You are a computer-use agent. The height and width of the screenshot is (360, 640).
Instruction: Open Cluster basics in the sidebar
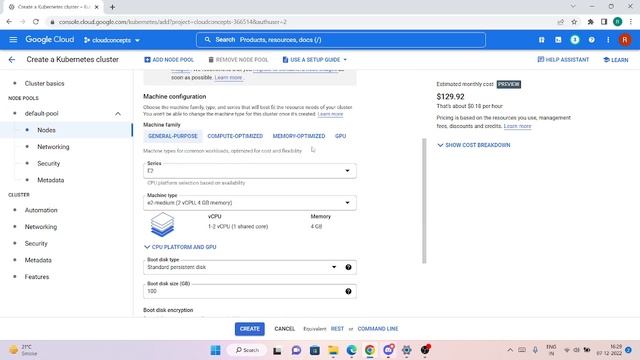coord(44,83)
